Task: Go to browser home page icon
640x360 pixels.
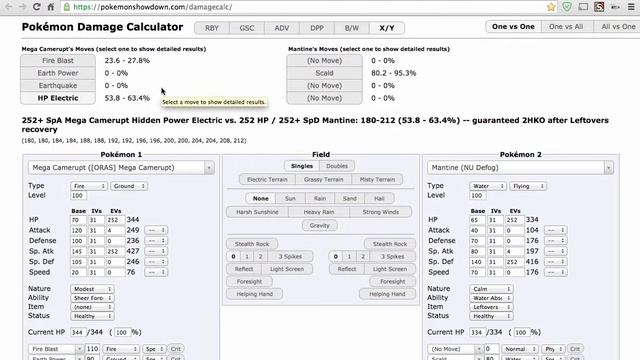Action: (x=51, y=7)
